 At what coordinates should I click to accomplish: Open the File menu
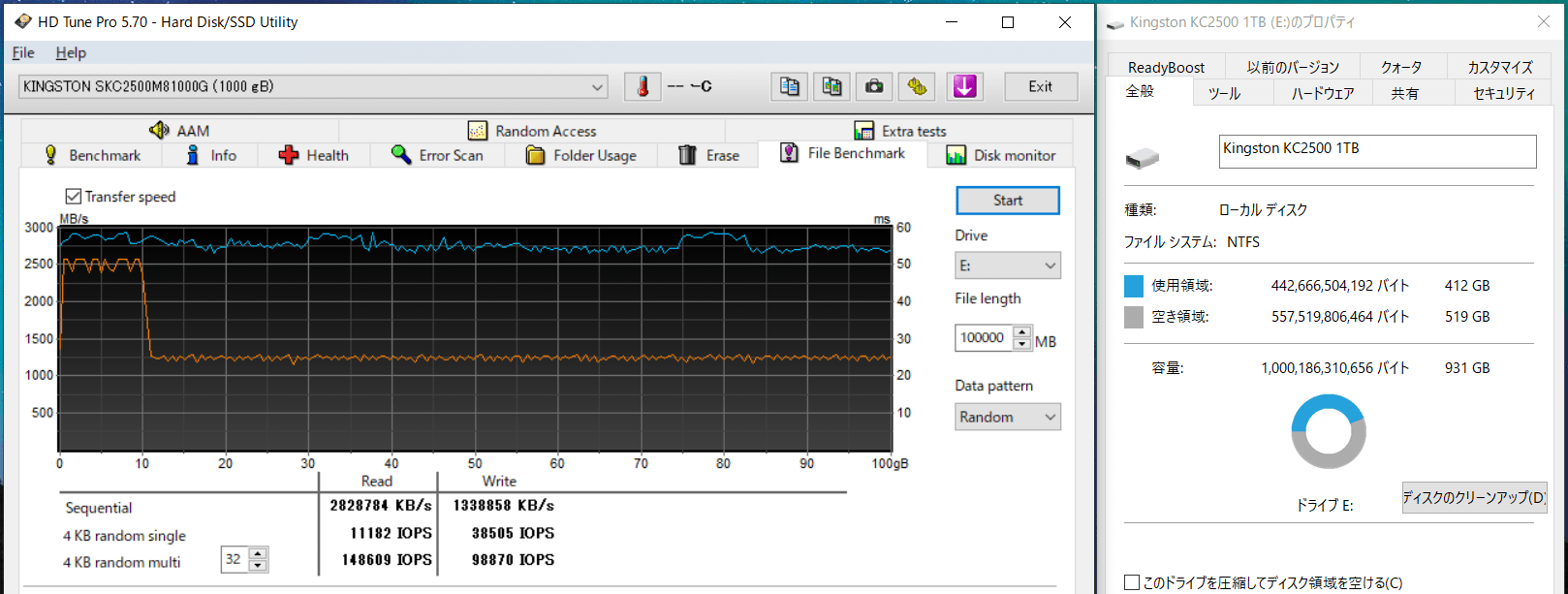pos(23,52)
